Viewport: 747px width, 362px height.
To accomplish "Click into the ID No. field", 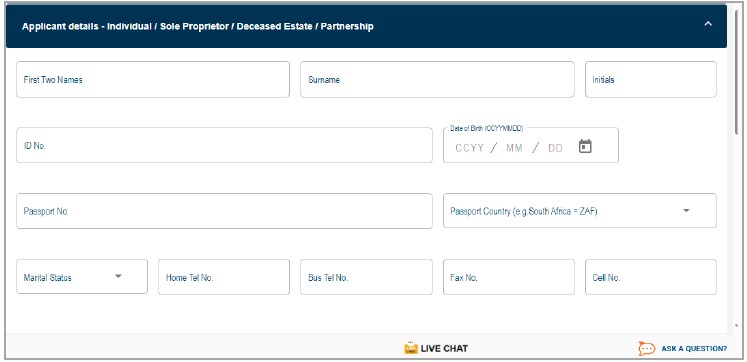I will coord(224,145).
